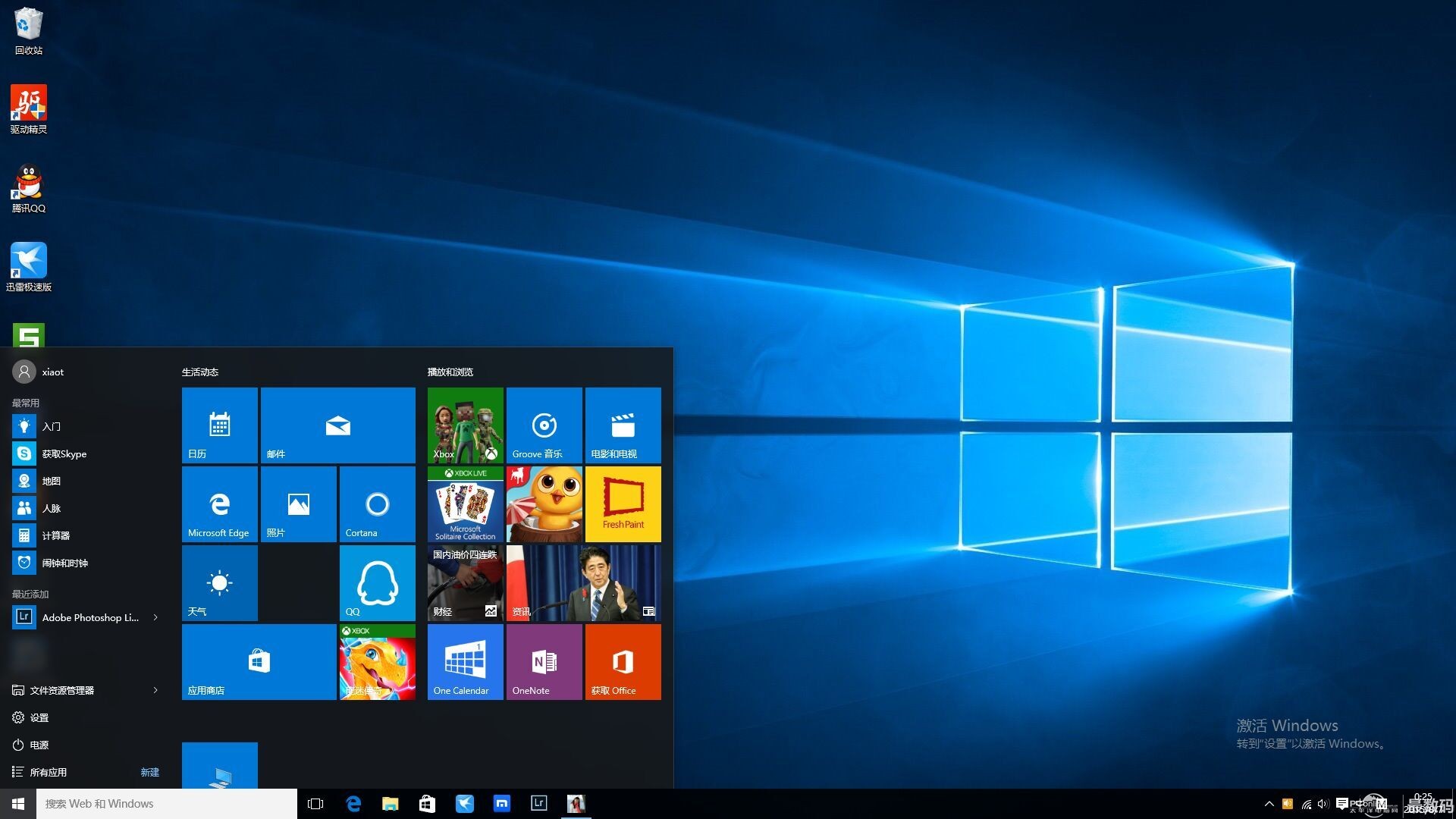Expand File Explorer (文件资源管理器) jump list arrow

click(155, 690)
